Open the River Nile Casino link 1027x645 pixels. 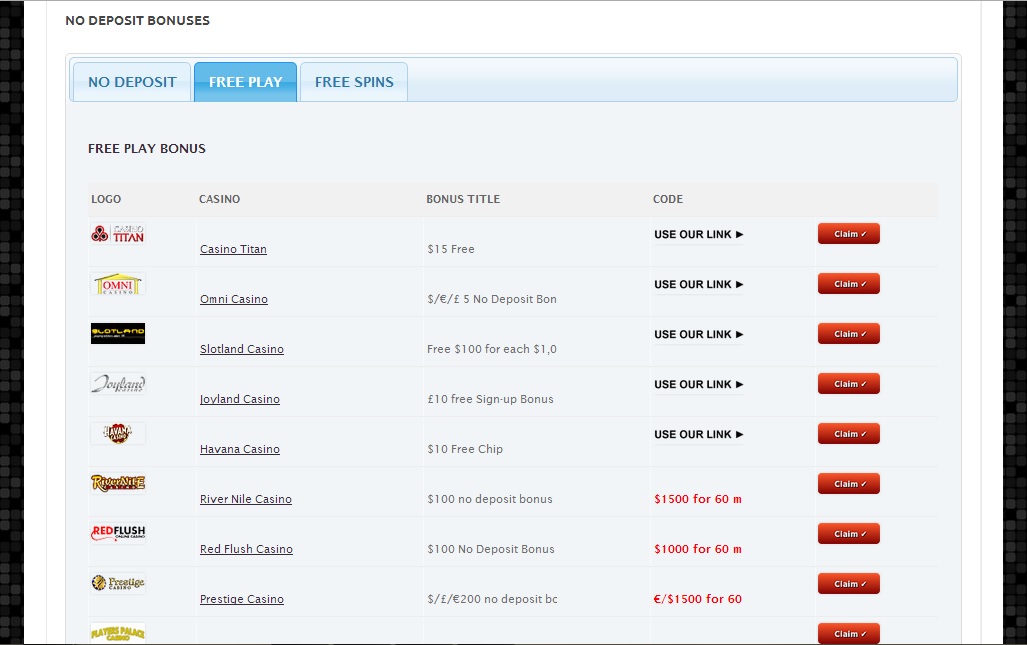click(246, 499)
